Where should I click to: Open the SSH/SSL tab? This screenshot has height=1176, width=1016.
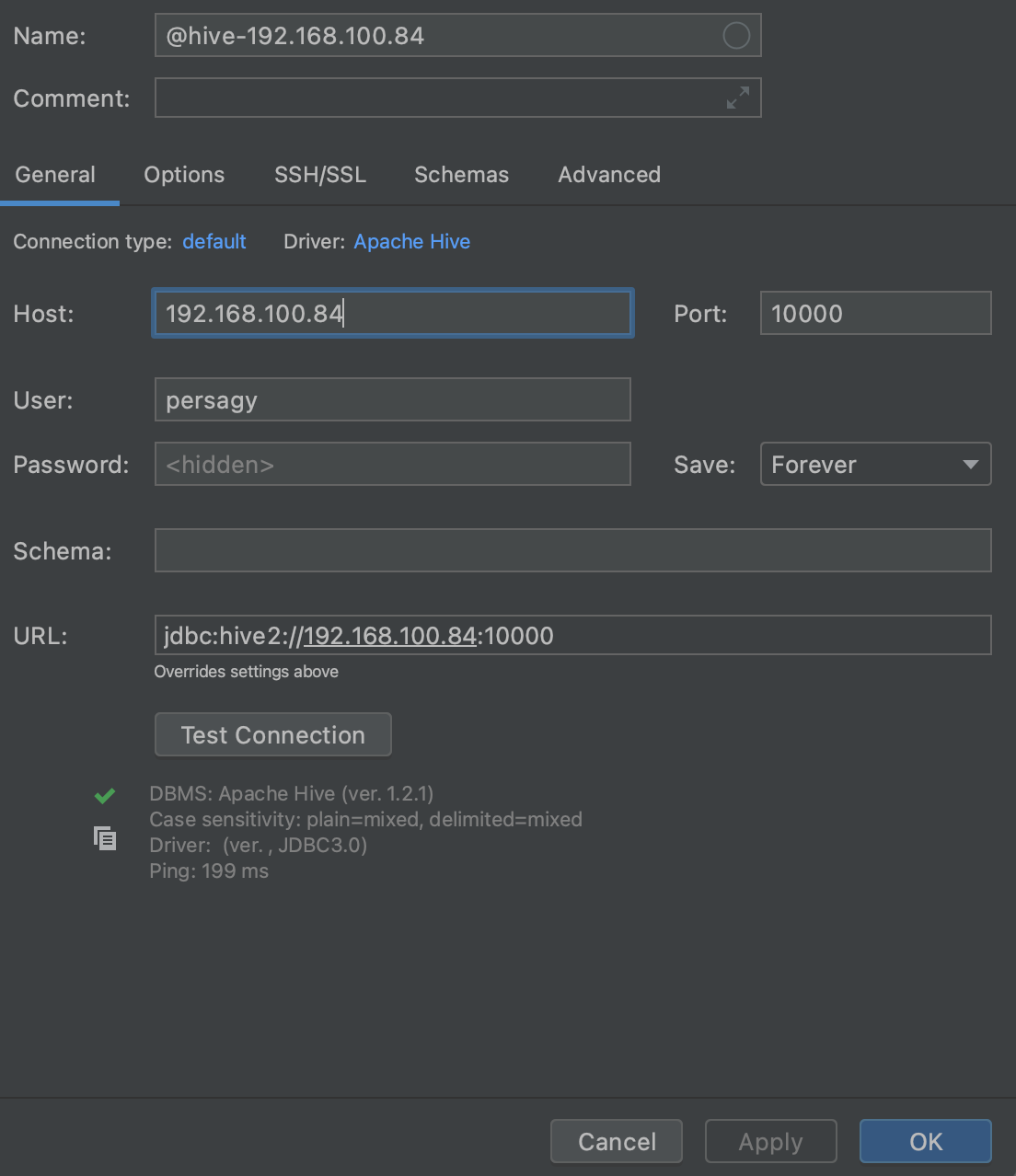(x=319, y=175)
